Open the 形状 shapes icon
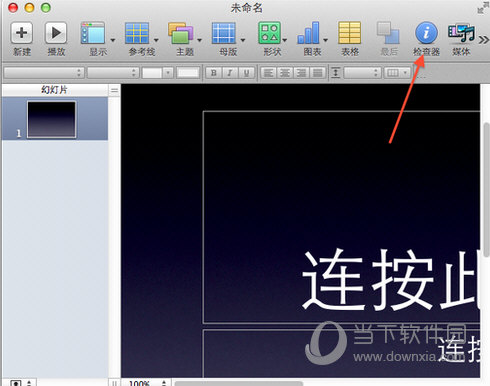This screenshot has width=490, height=386. pyautogui.click(x=269, y=33)
